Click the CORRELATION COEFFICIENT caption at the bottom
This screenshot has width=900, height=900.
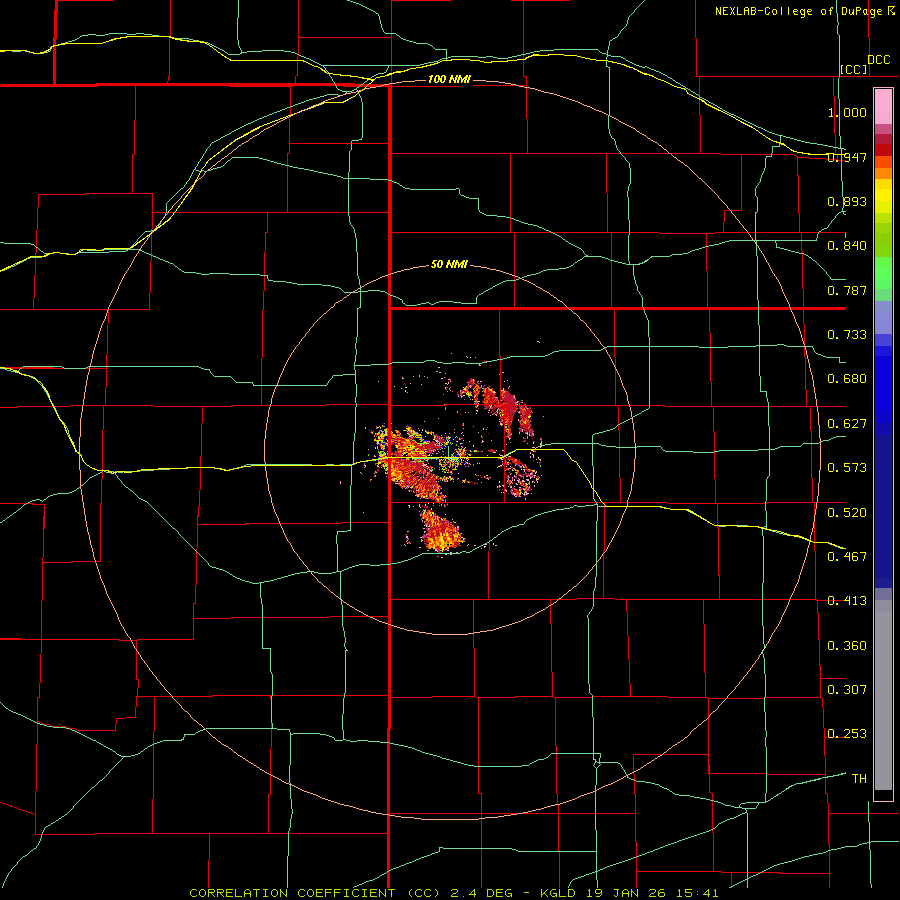point(454,893)
